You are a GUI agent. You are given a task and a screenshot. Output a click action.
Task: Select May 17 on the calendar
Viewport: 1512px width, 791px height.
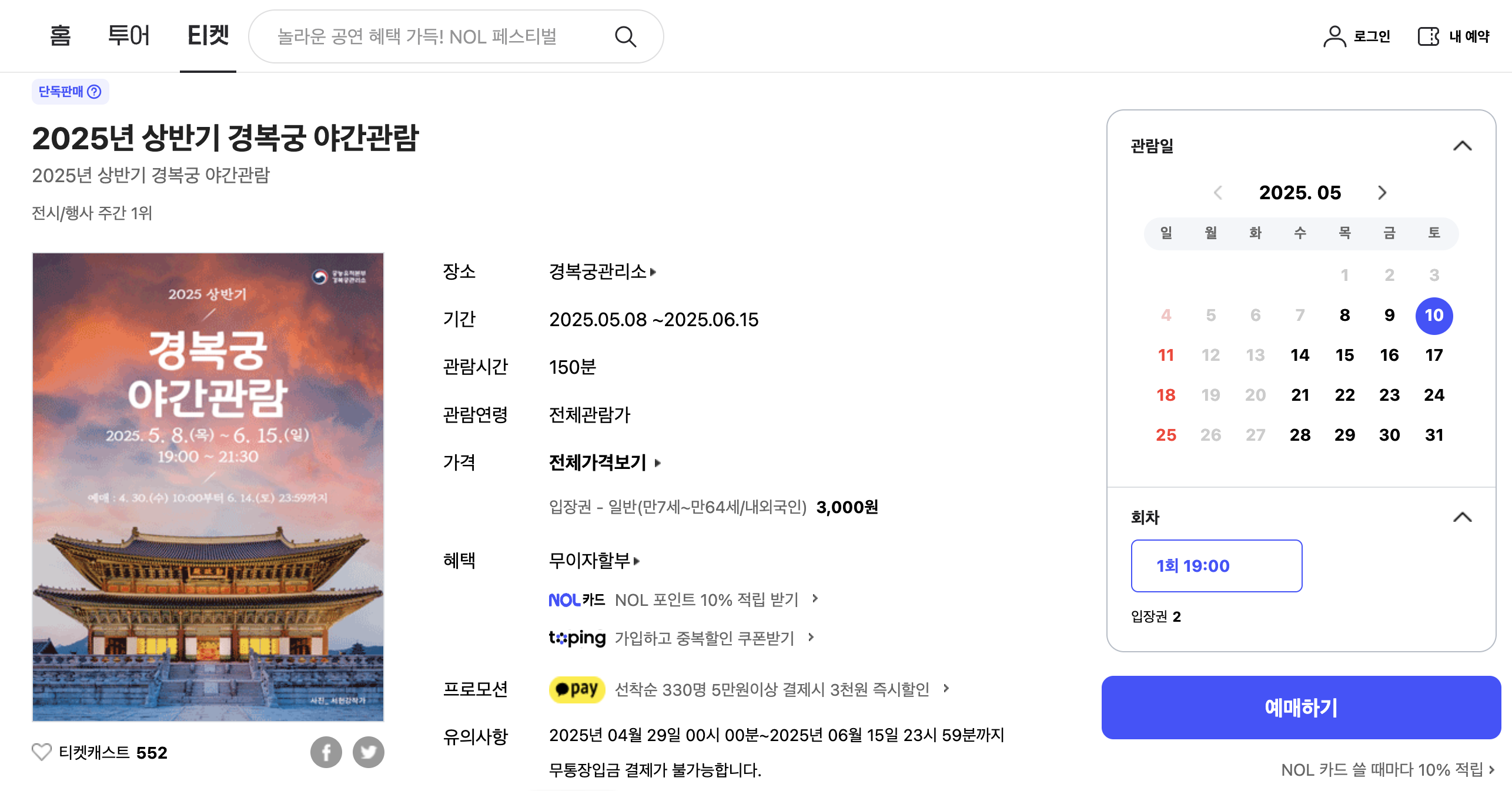(1434, 355)
